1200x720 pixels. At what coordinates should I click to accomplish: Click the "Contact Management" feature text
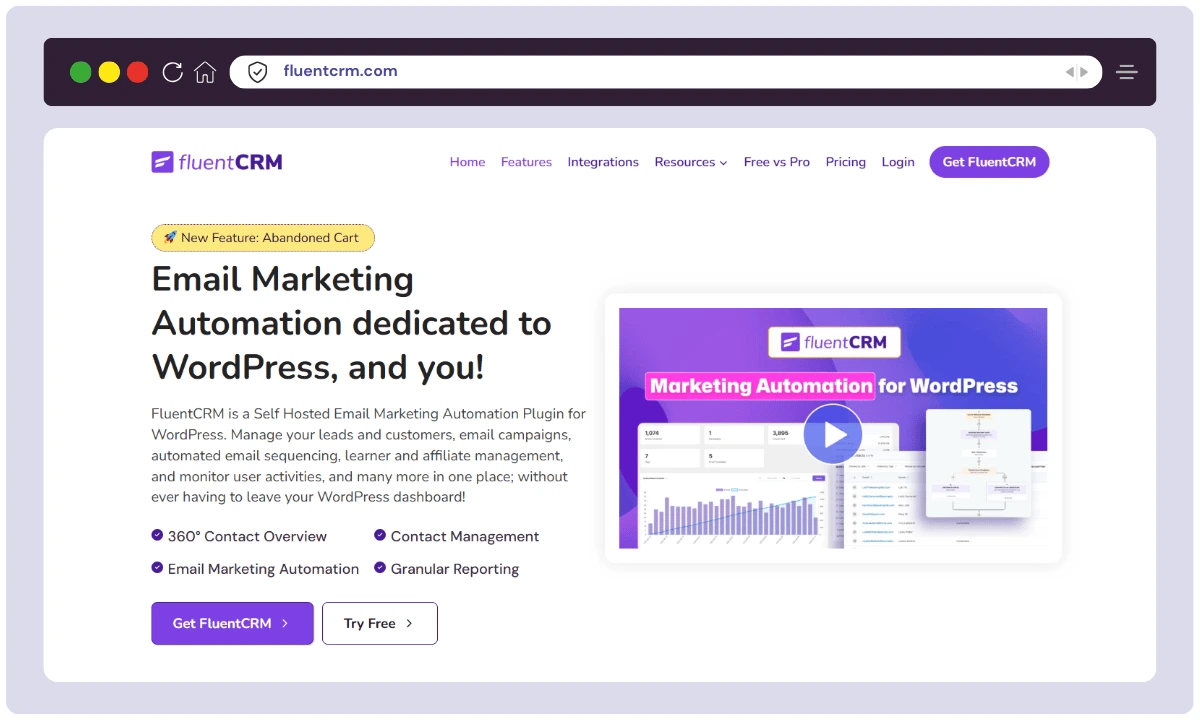pos(465,537)
